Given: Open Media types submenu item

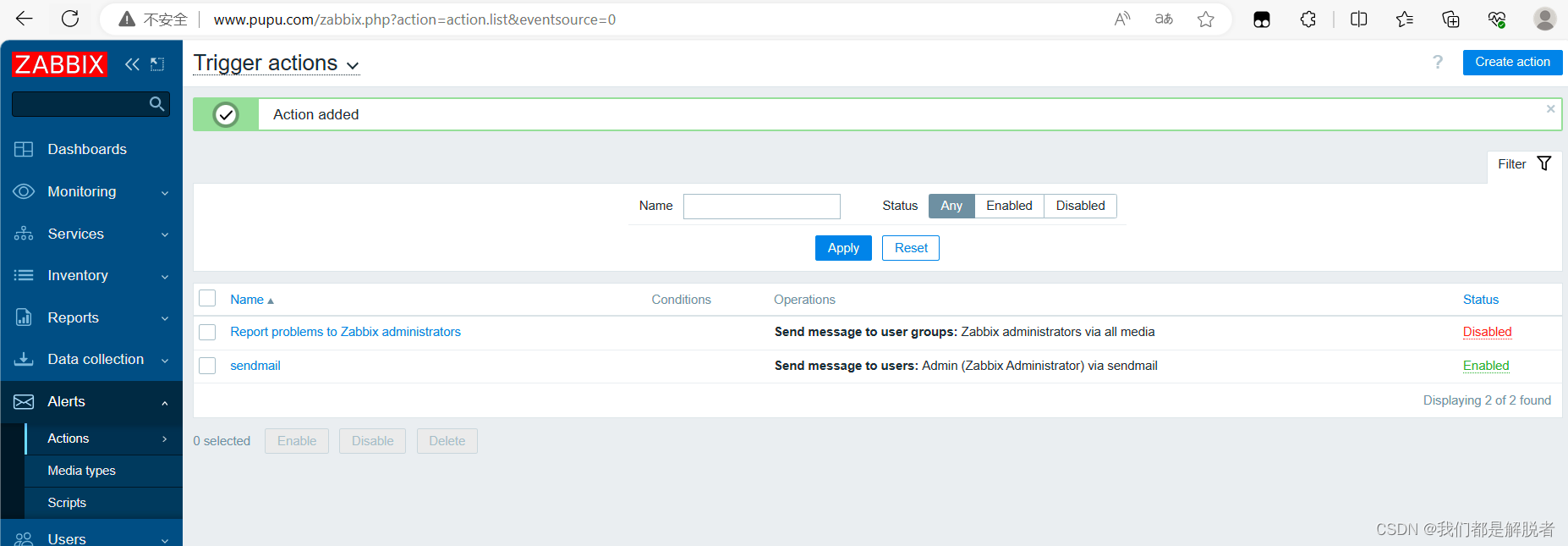Looking at the screenshot, I should click(x=103, y=471).
